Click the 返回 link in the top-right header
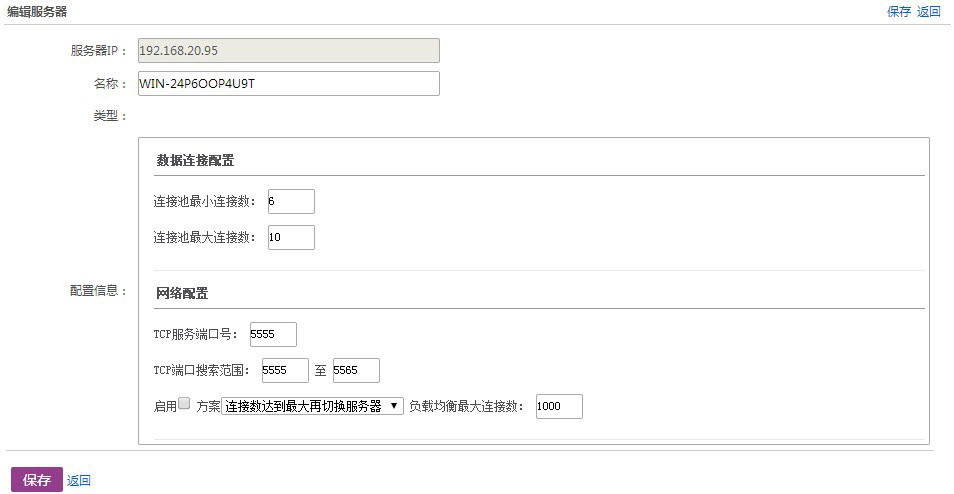Screen dimensions: 954x494 (929, 12)
